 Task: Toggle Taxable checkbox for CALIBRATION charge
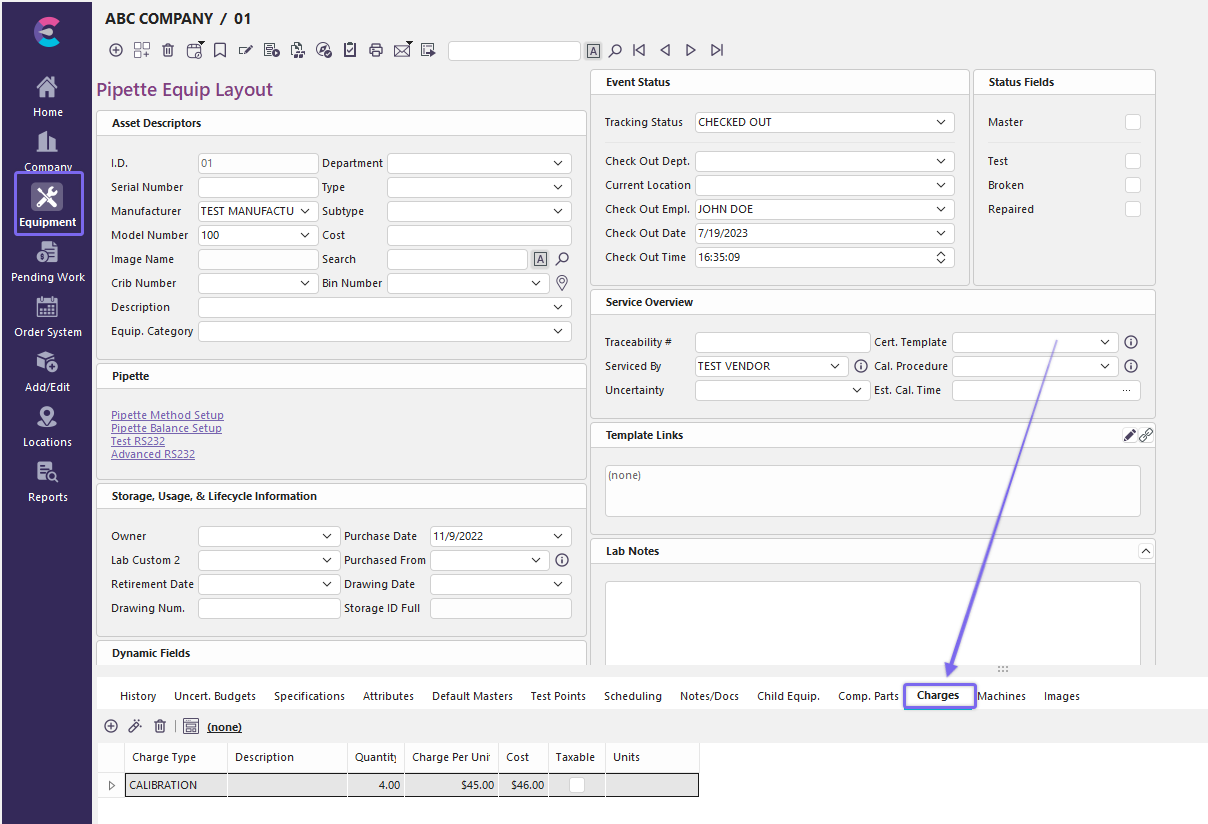pyautogui.click(x=576, y=785)
